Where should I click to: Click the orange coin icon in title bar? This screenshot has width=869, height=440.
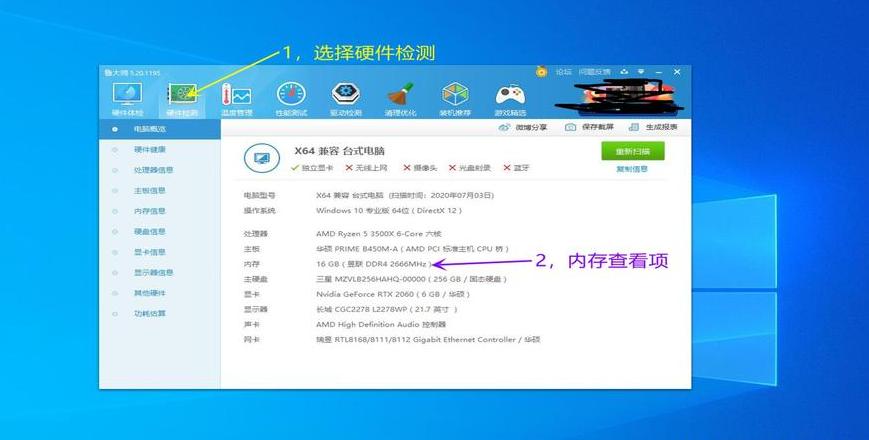(541, 71)
